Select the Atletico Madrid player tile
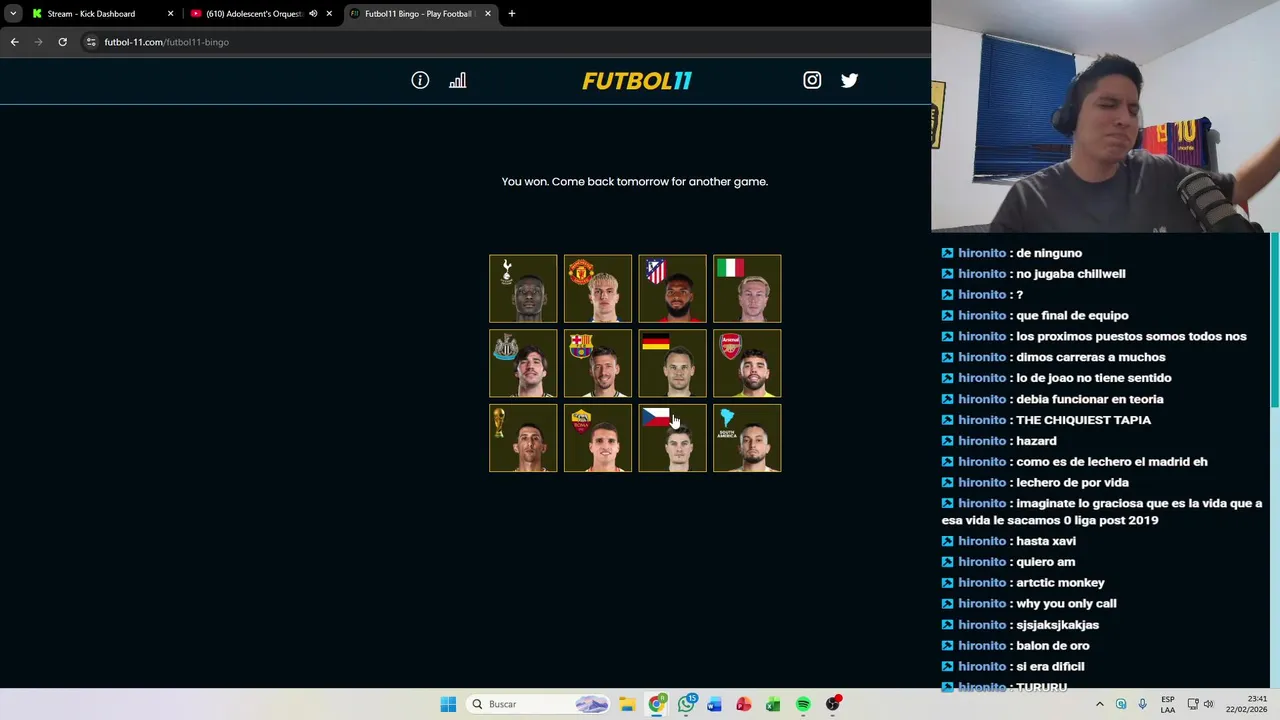This screenshot has height=720, width=1280. click(x=672, y=289)
